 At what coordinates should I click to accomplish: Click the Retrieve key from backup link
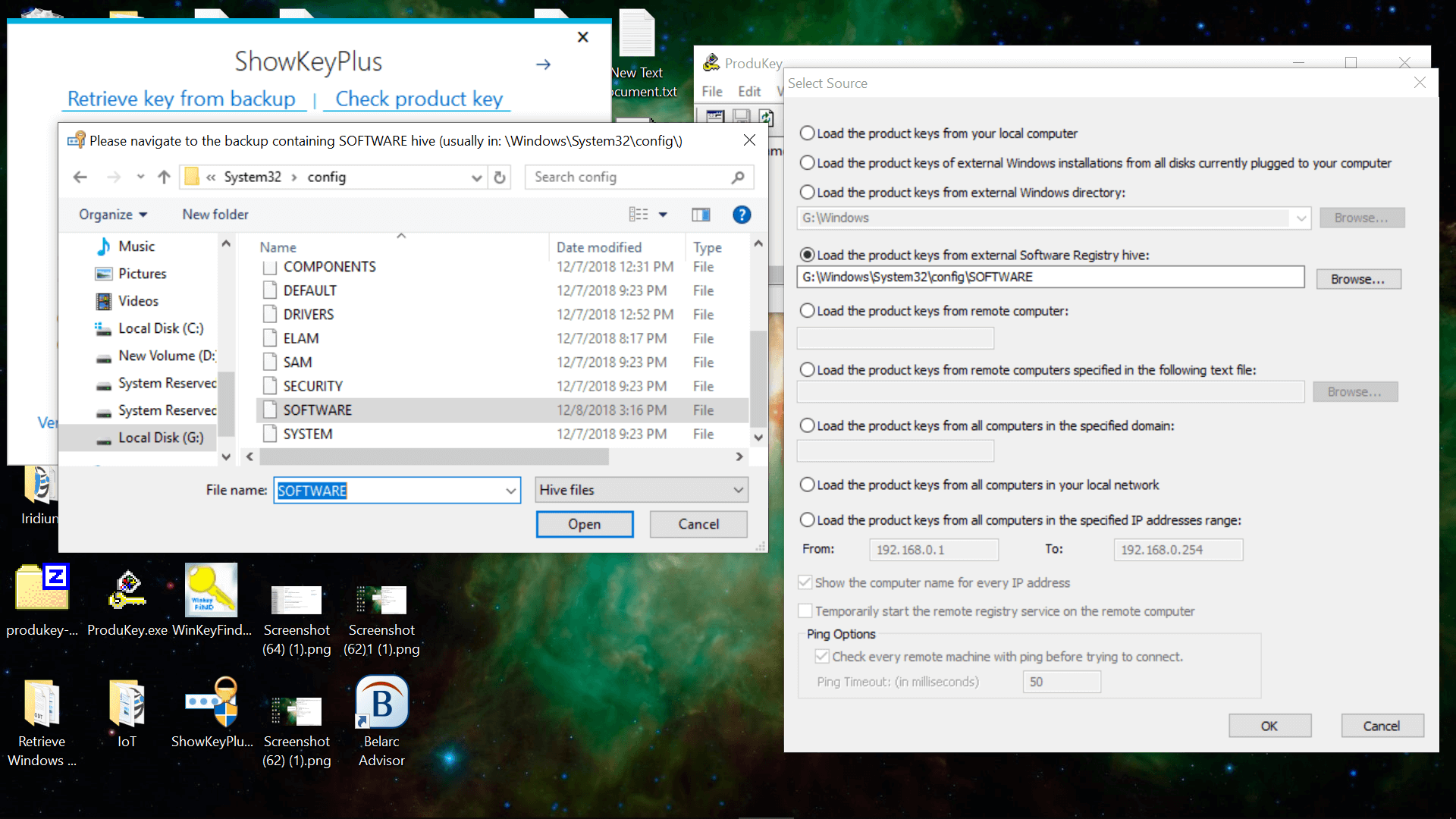point(181,99)
